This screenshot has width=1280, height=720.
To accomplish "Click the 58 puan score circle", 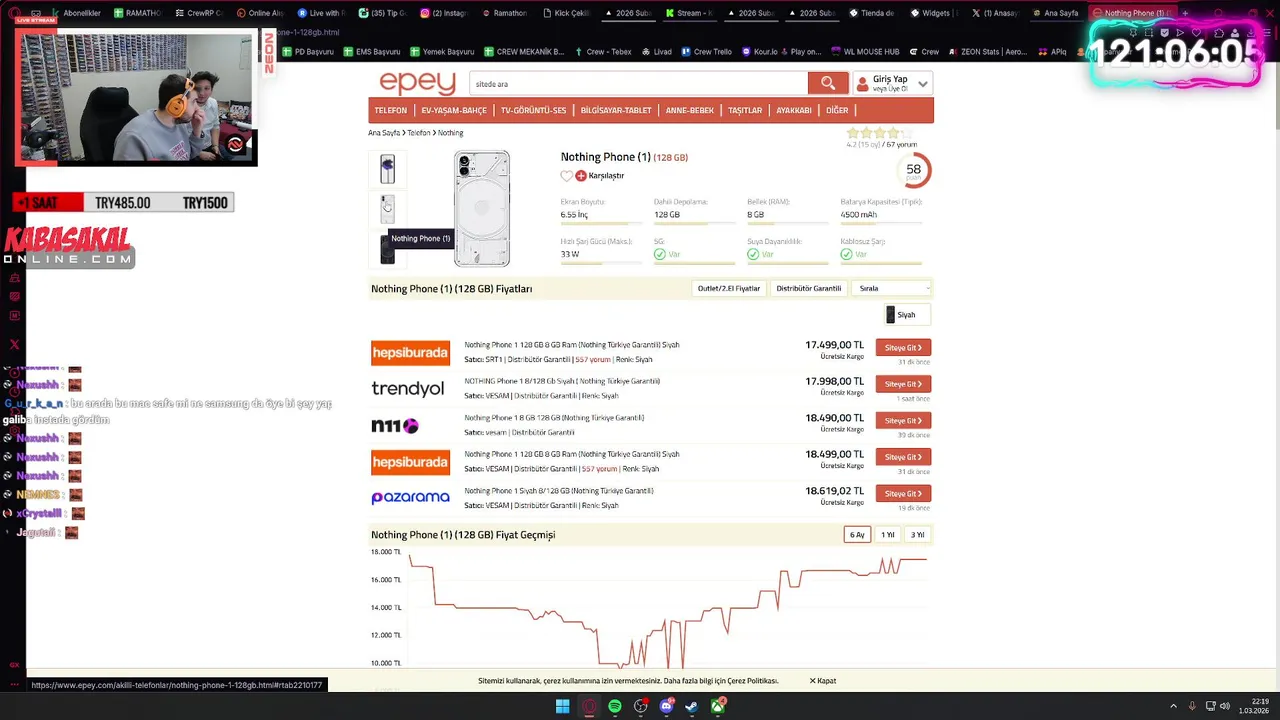I will tap(913, 170).
